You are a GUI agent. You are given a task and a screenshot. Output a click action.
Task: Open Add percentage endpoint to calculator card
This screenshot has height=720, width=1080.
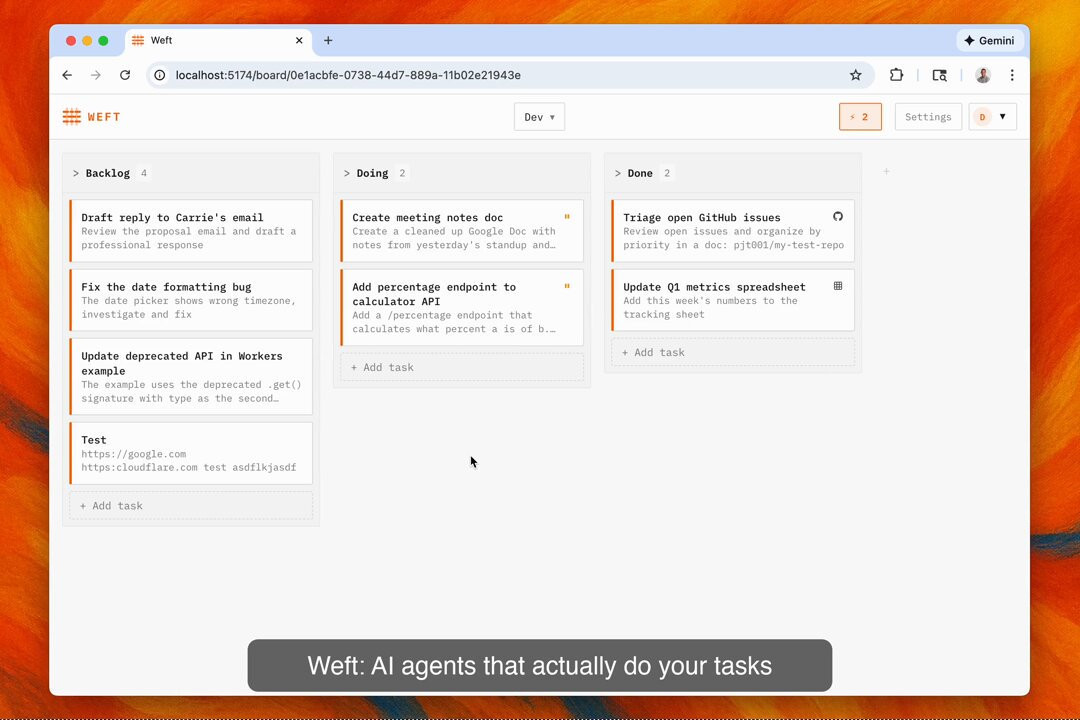(x=461, y=307)
